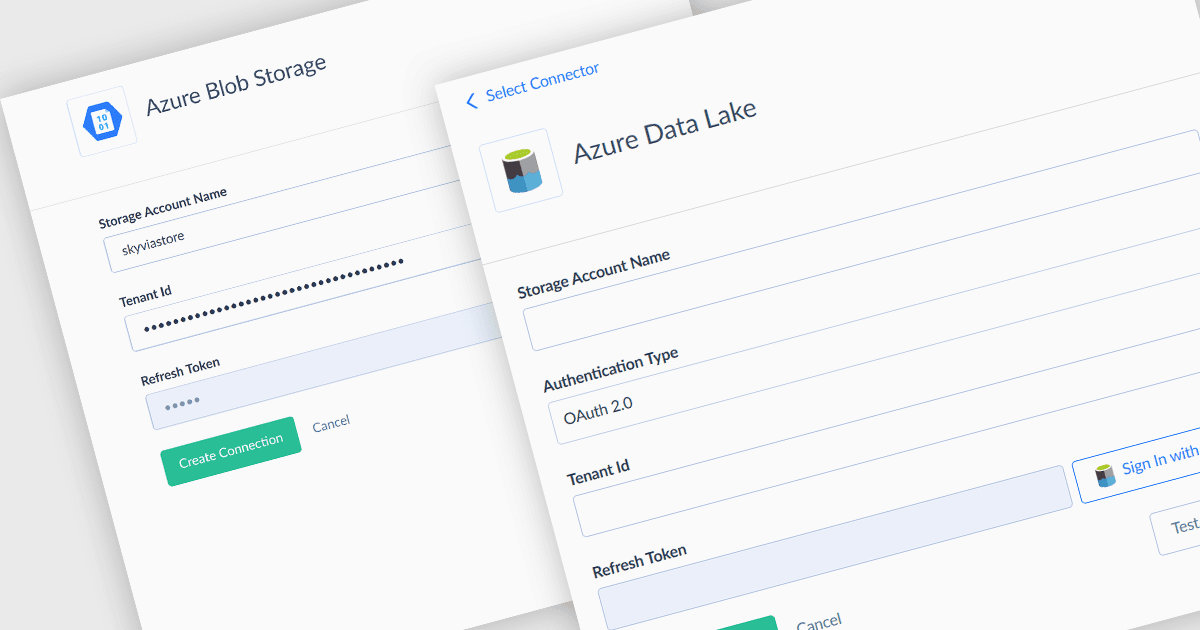
Task: Click the Azure Blob Storage heading text
Action: point(237,85)
